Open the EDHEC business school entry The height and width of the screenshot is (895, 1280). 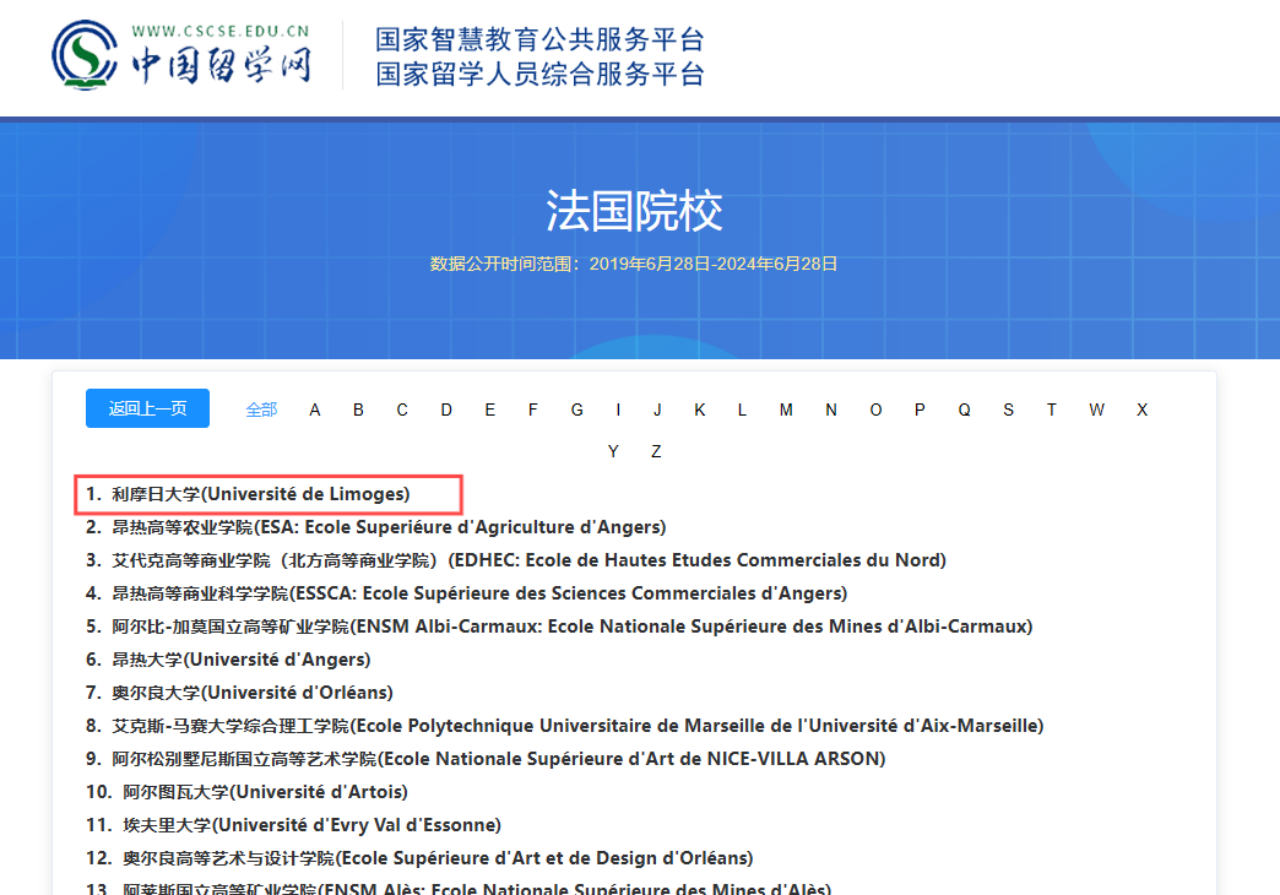(528, 560)
